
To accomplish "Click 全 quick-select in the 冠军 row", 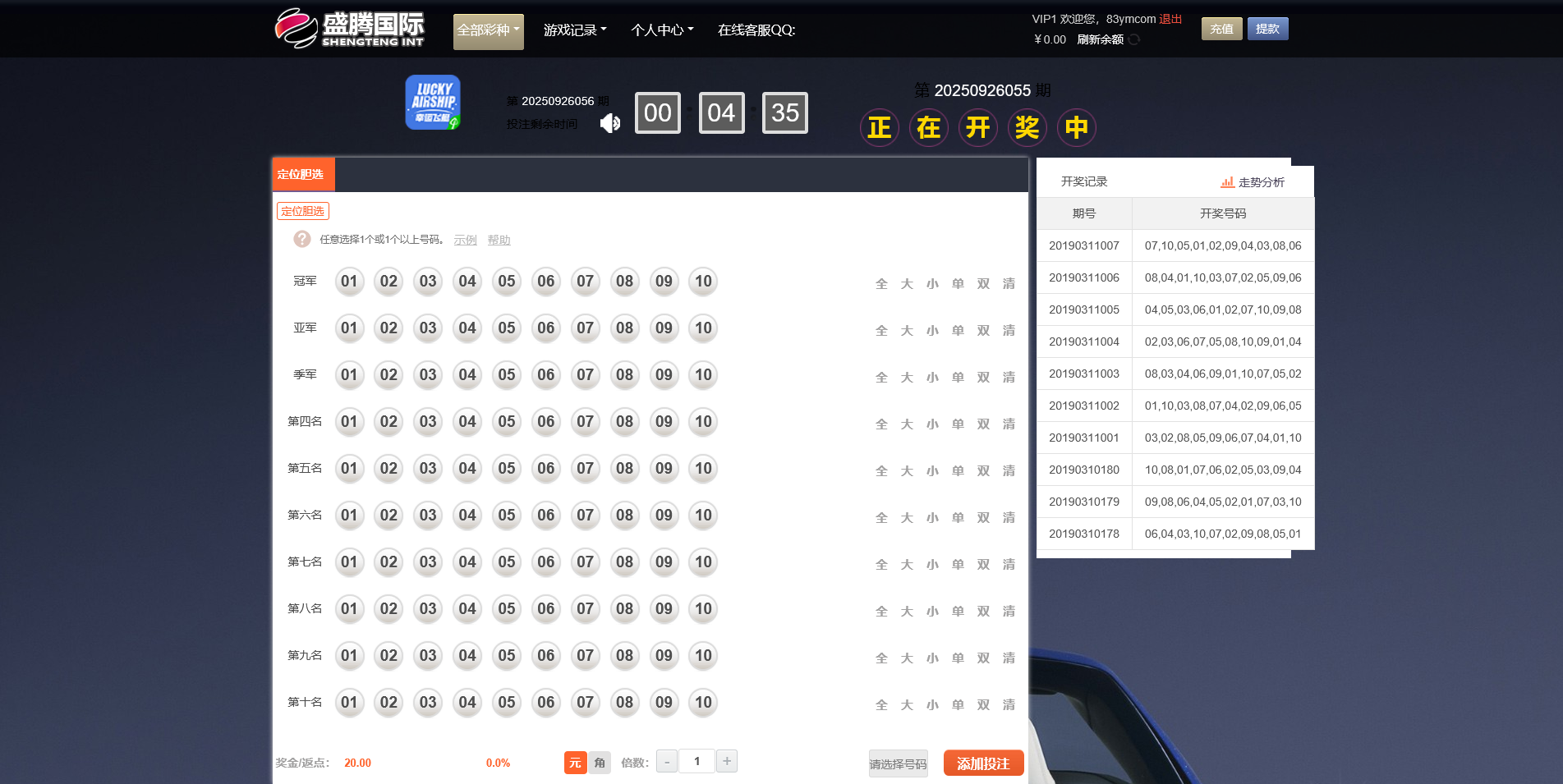I will pyautogui.click(x=881, y=284).
